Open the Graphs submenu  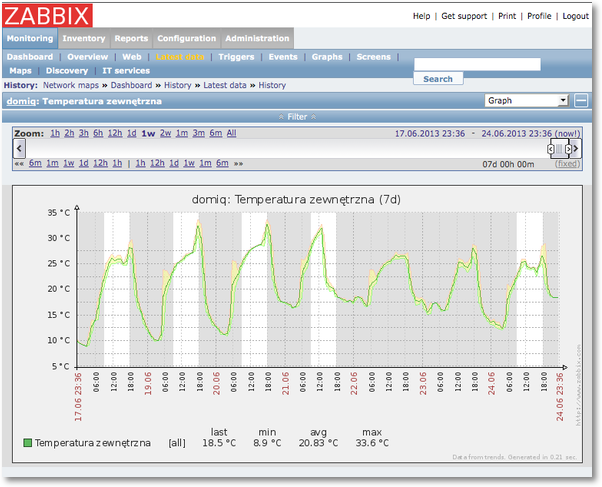[327, 57]
